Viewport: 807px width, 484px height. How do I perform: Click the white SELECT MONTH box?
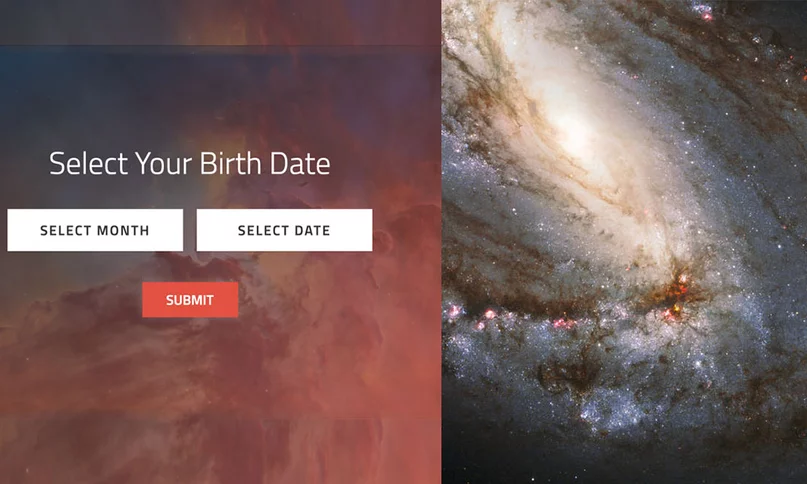(x=95, y=230)
